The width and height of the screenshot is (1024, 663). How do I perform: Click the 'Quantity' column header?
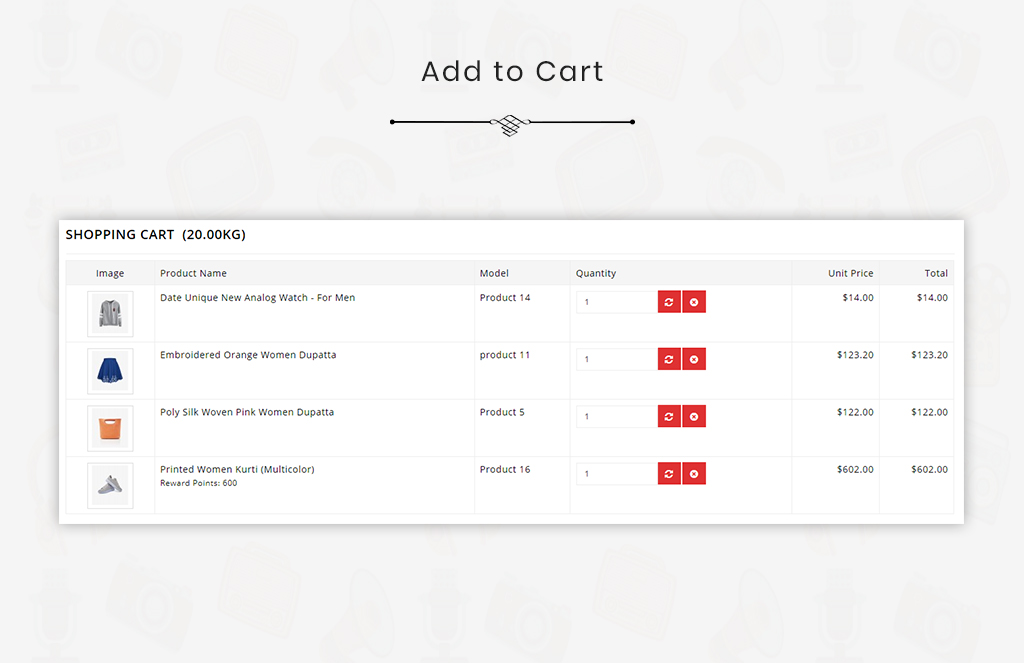tap(596, 273)
